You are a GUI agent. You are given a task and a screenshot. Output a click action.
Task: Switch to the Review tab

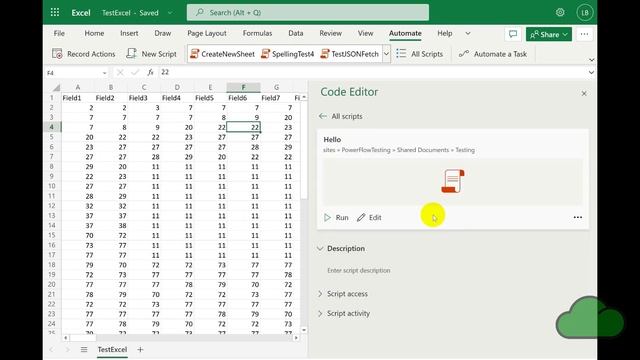(331, 33)
